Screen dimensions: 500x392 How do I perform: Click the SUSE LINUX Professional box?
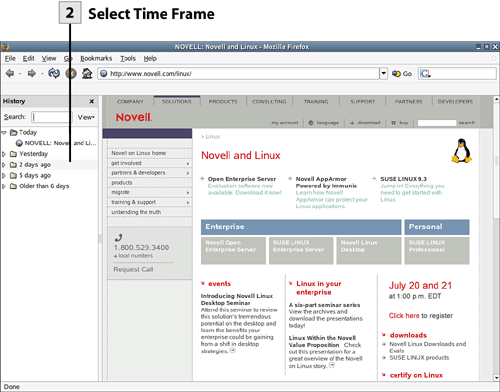coord(437,251)
